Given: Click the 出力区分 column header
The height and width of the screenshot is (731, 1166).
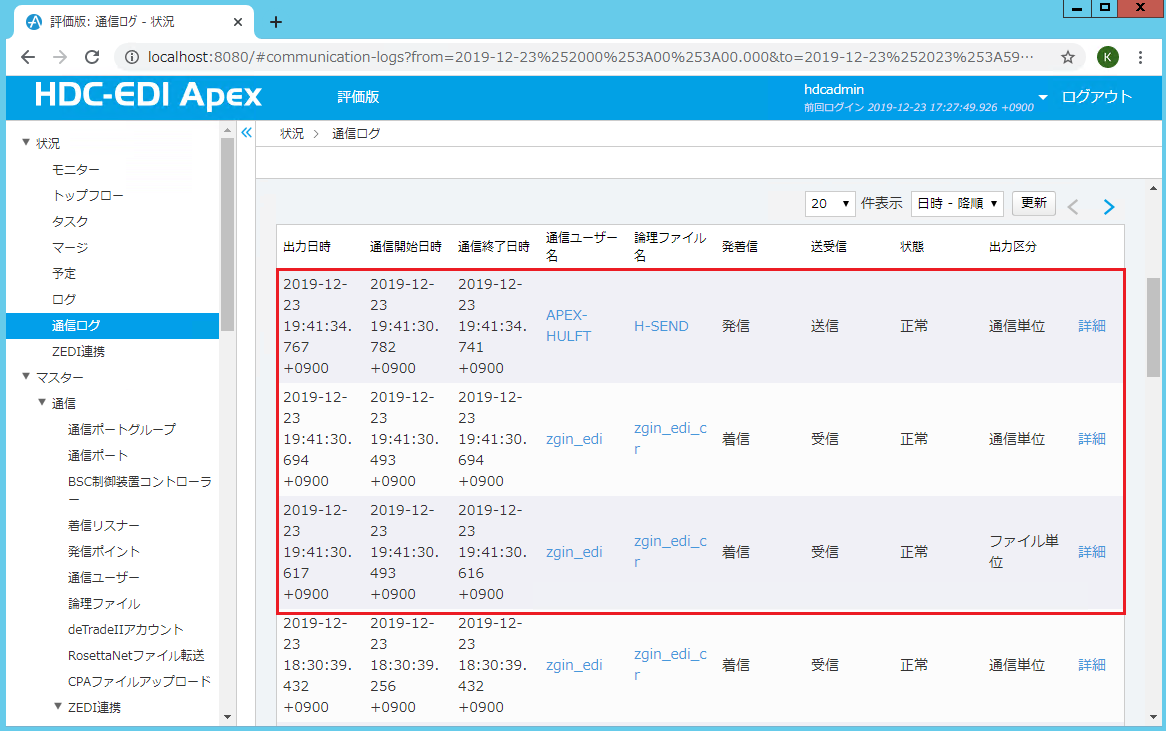Looking at the screenshot, I should 1013,247.
